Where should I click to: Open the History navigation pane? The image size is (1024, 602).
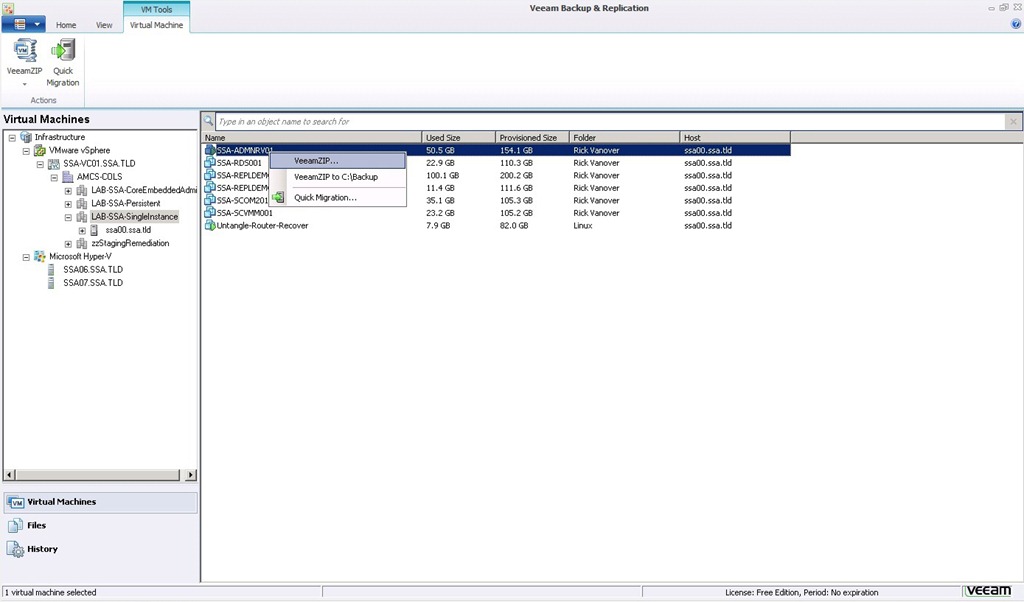(x=101, y=549)
